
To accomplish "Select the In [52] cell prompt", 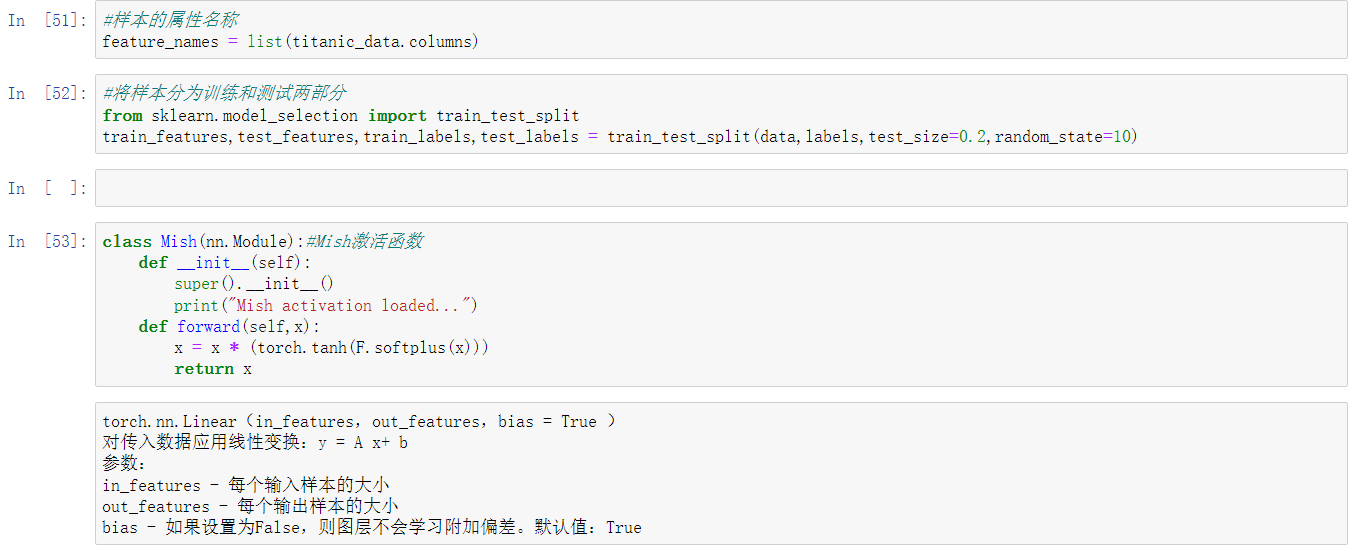I will click(47, 94).
